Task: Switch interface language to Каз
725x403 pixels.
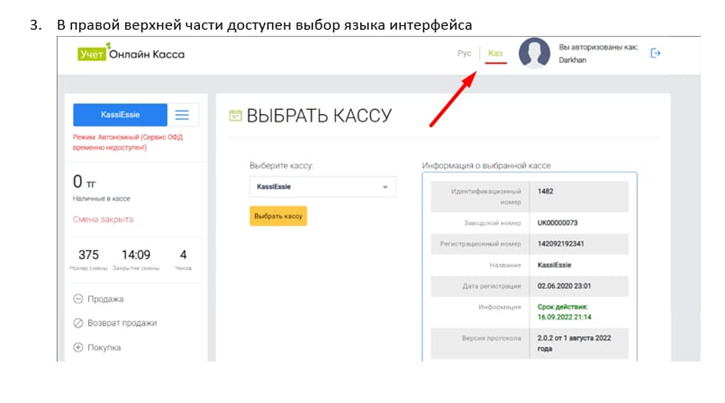Action: 495,53
